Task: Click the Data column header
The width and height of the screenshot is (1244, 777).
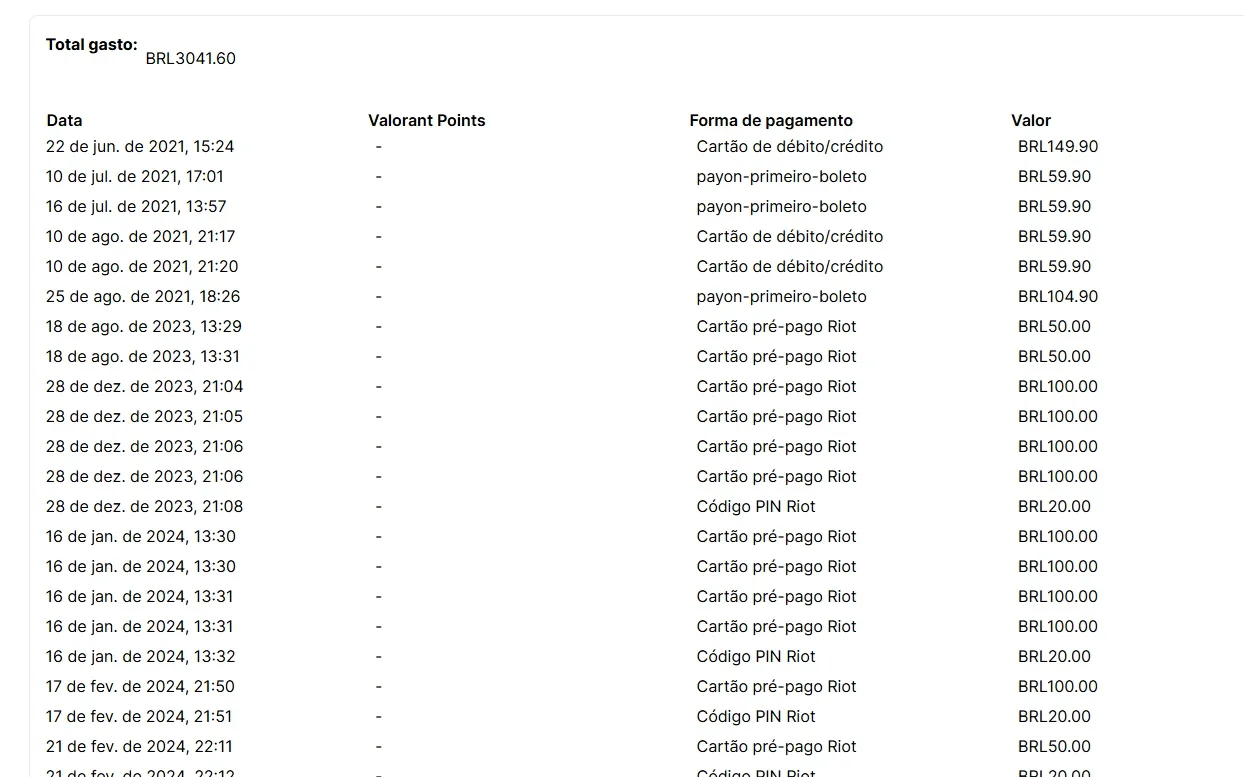Action: [x=64, y=120]
